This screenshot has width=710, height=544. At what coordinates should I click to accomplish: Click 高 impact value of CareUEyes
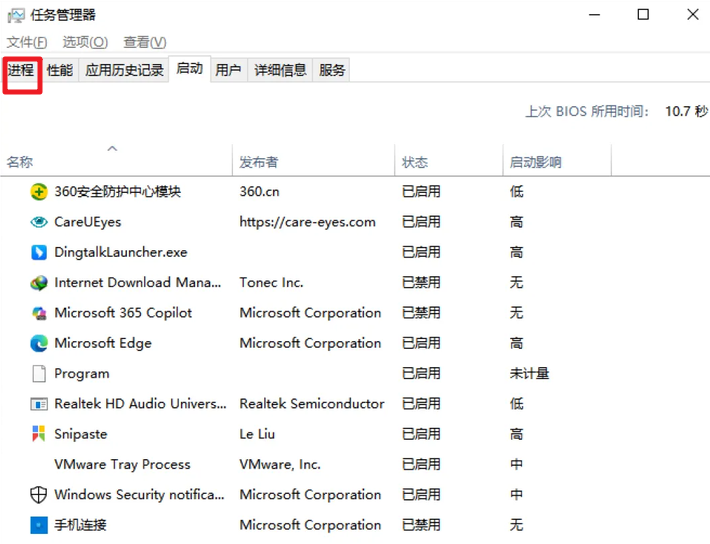pos(517,222)
